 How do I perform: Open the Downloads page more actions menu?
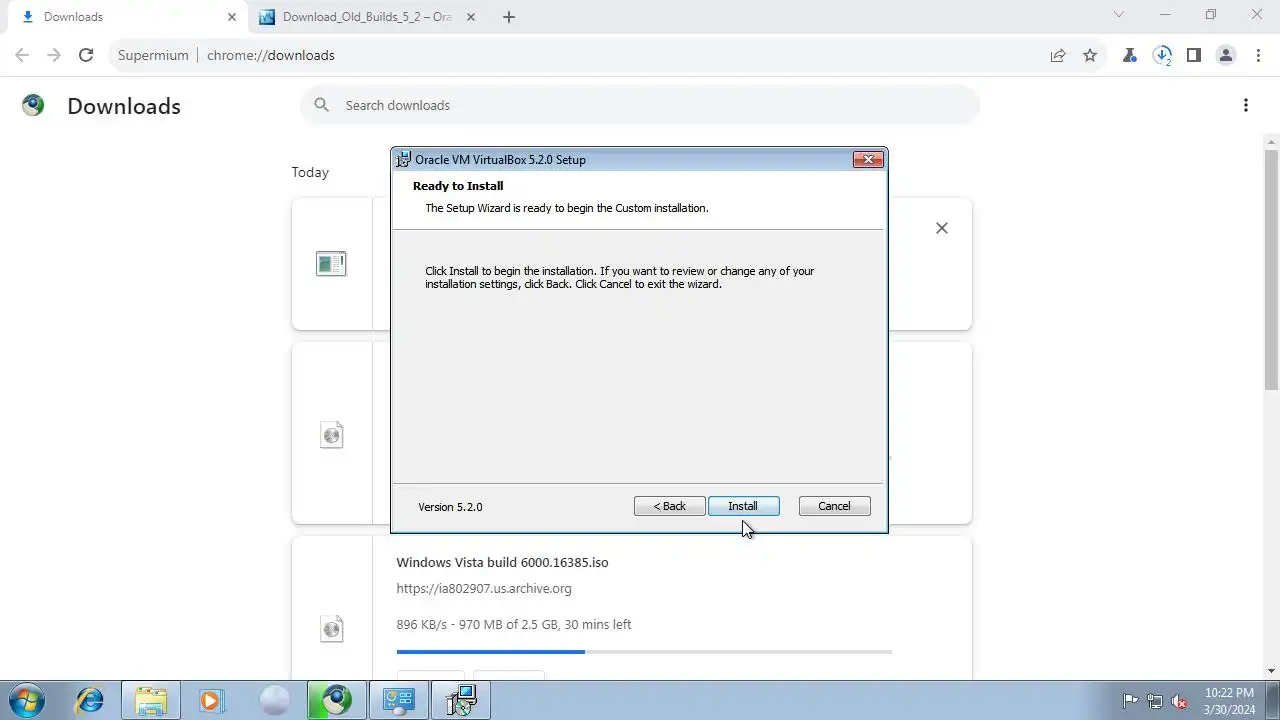click(1246, 105)
